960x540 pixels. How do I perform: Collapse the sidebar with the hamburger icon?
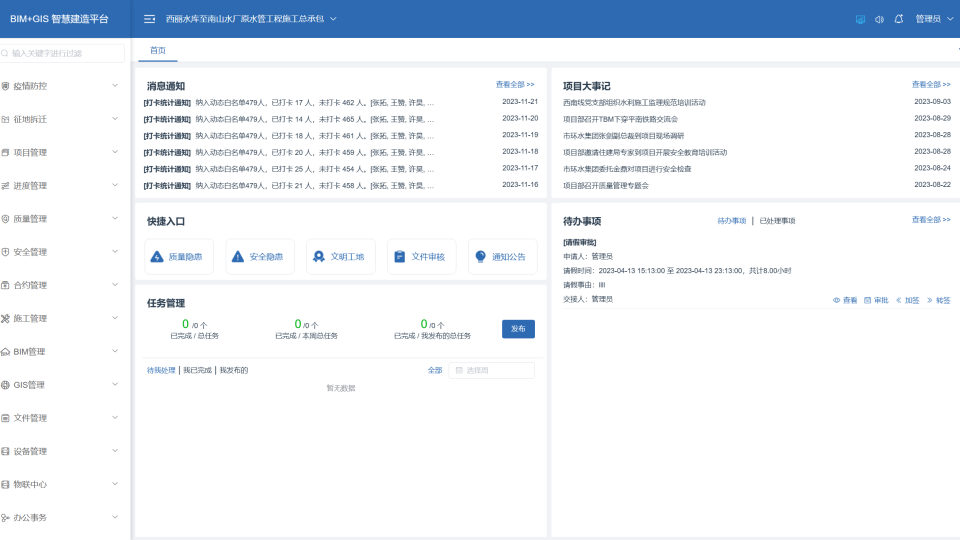[x=149, y=19]
